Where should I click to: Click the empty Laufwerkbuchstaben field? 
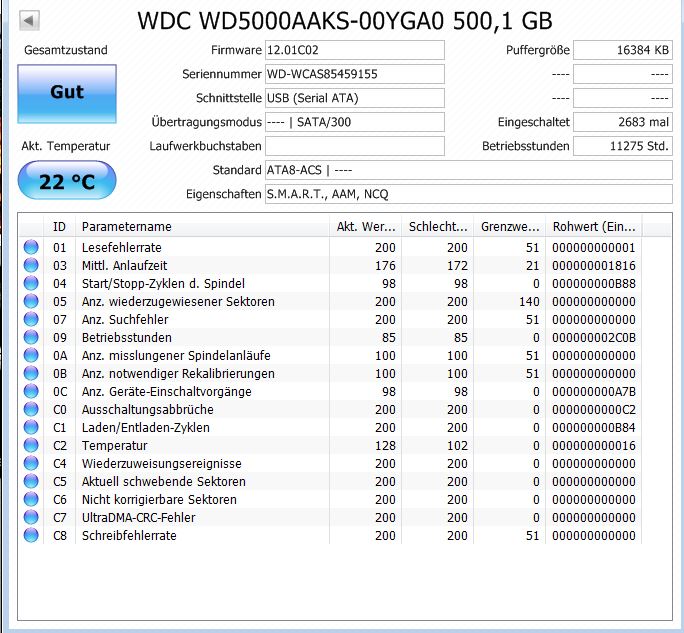(355, 146)
